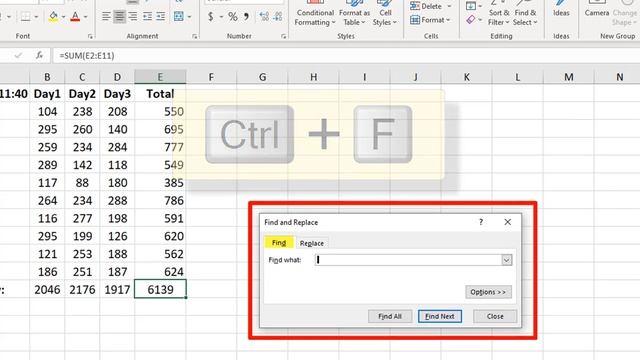The height and width of the screenshot is (360, 640).
Task: Expand Format as Table gallery
Action: click(354, 18)
